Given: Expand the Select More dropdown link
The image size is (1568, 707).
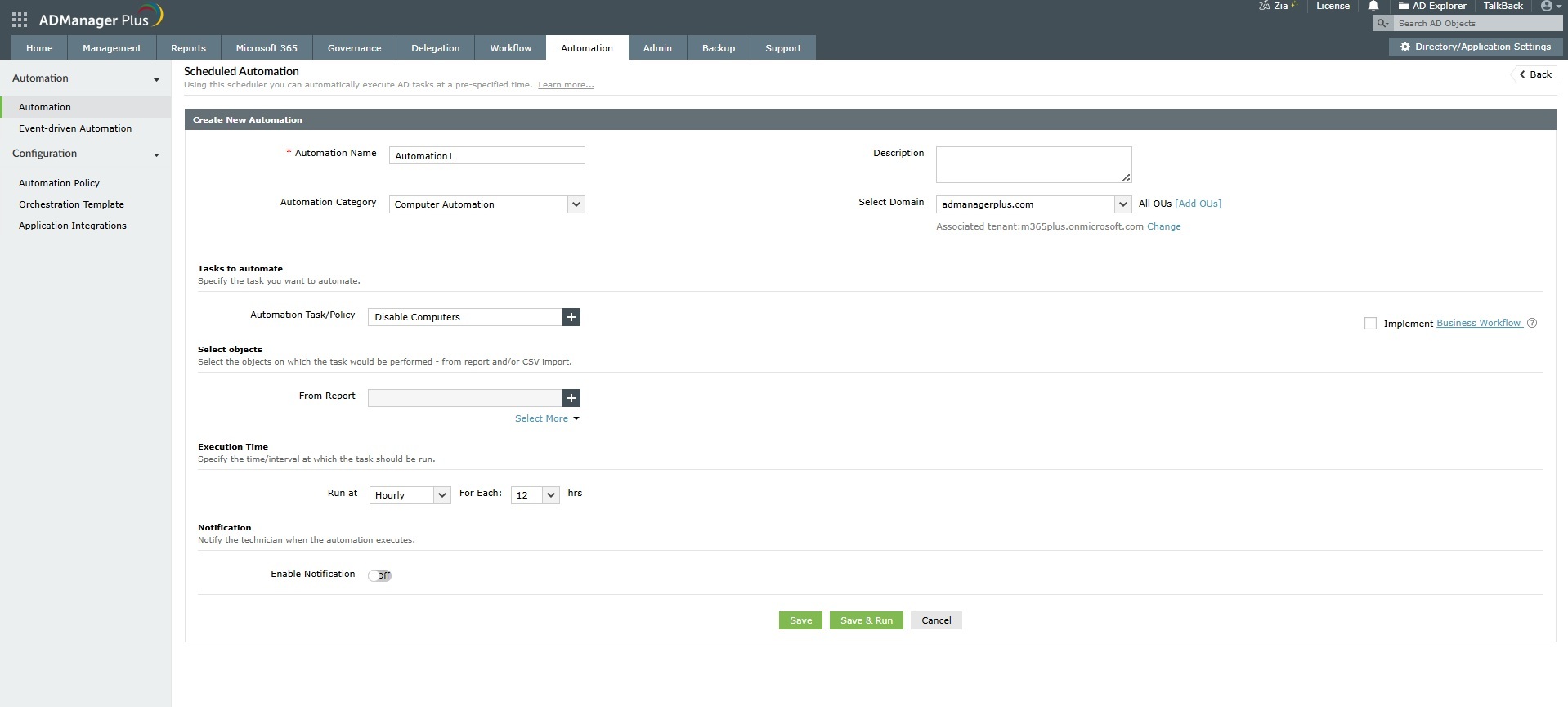Looking at the screenshot, I should (x=547, y=418).
